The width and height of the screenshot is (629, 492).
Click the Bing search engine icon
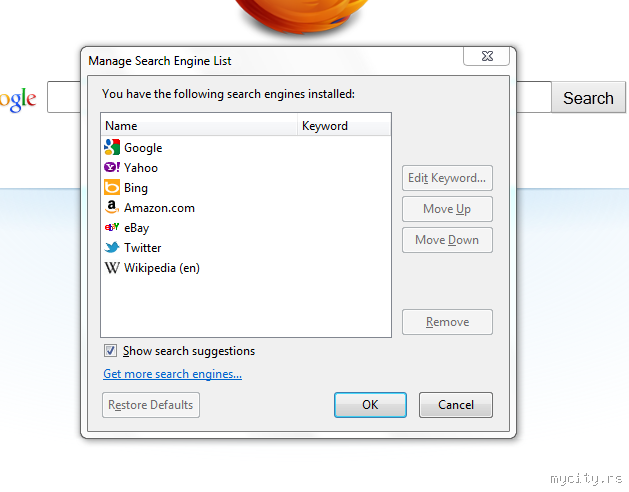click(112, 187)
